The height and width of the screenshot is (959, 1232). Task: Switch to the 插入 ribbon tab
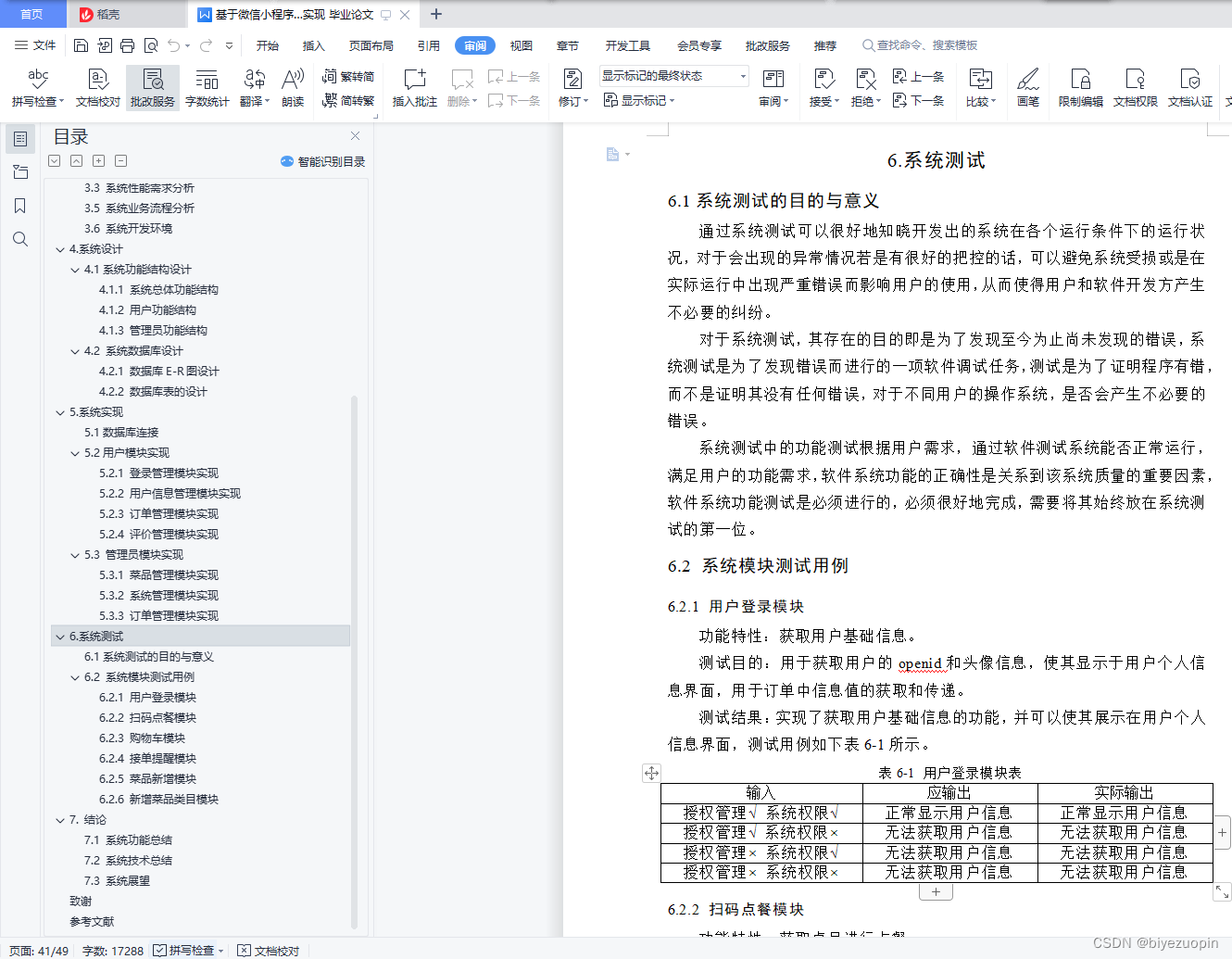(x=314, y=45)
